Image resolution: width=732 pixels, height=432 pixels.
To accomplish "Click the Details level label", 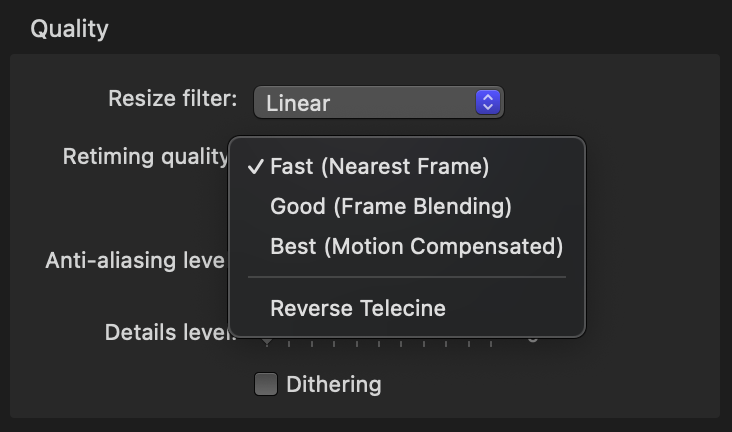I will point(168,332).
